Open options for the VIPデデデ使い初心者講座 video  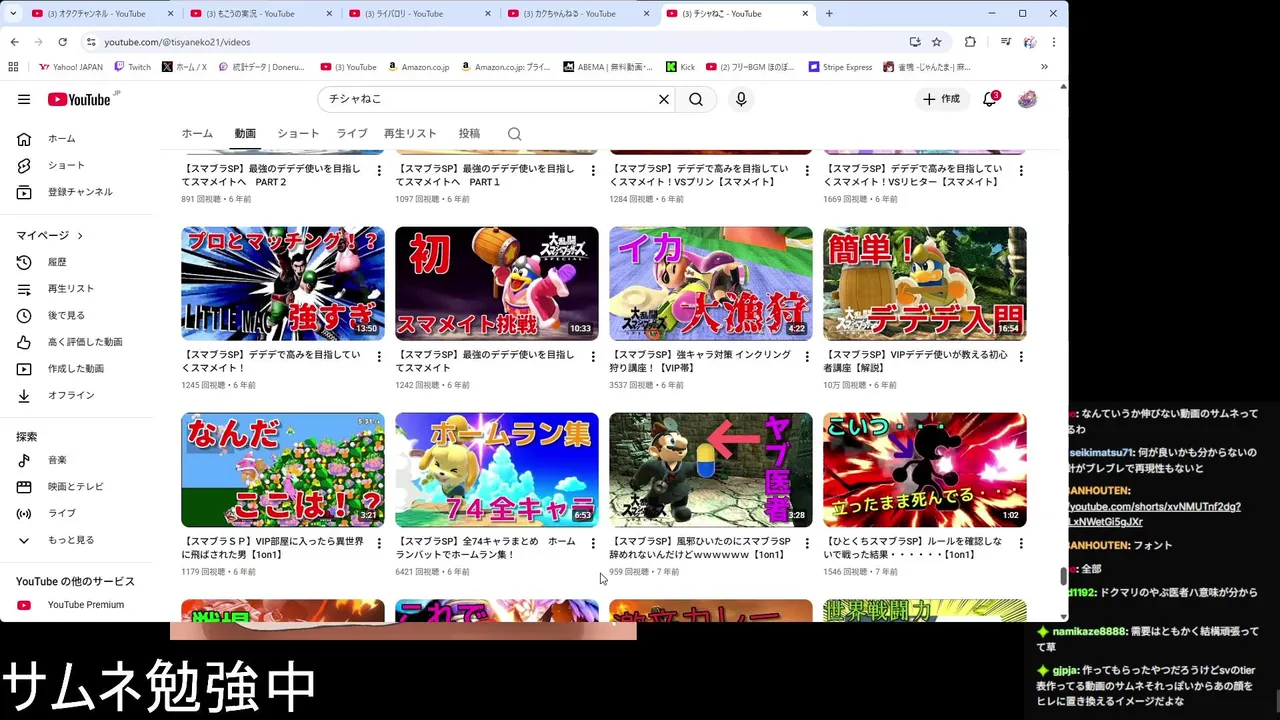click(1021, 357)
